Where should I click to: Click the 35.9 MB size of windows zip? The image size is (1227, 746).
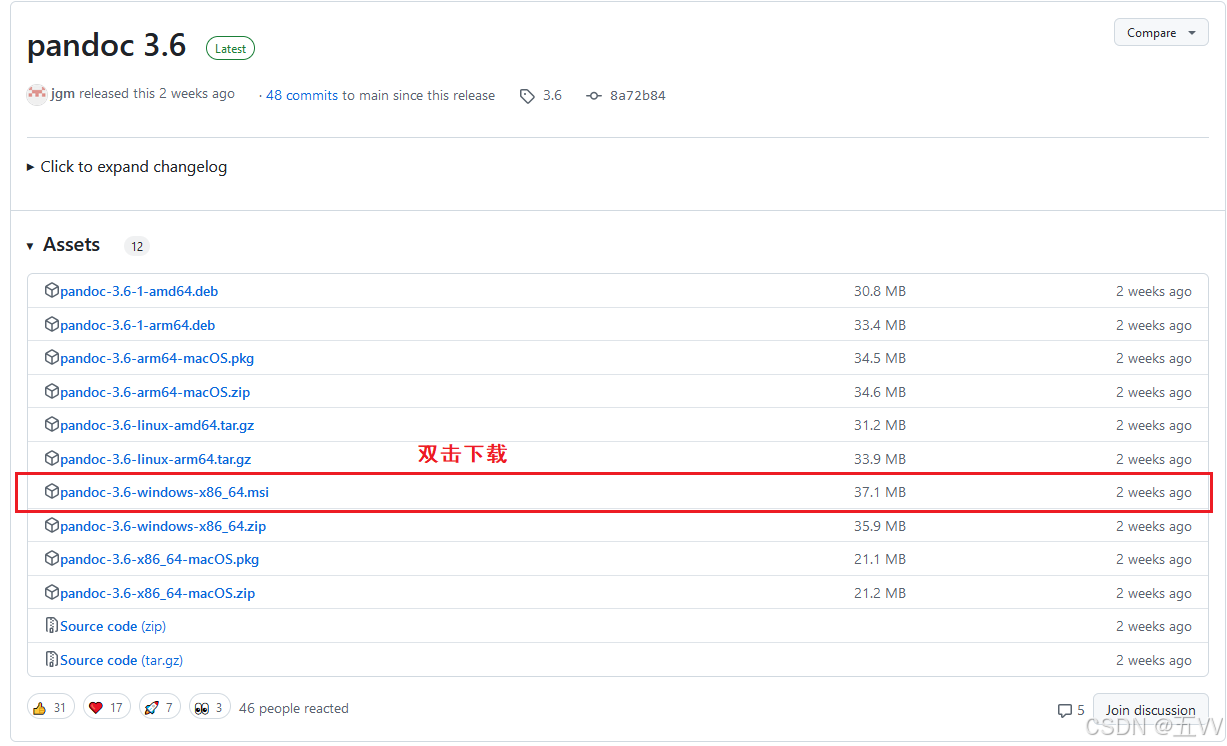click(x=880, y=526)
